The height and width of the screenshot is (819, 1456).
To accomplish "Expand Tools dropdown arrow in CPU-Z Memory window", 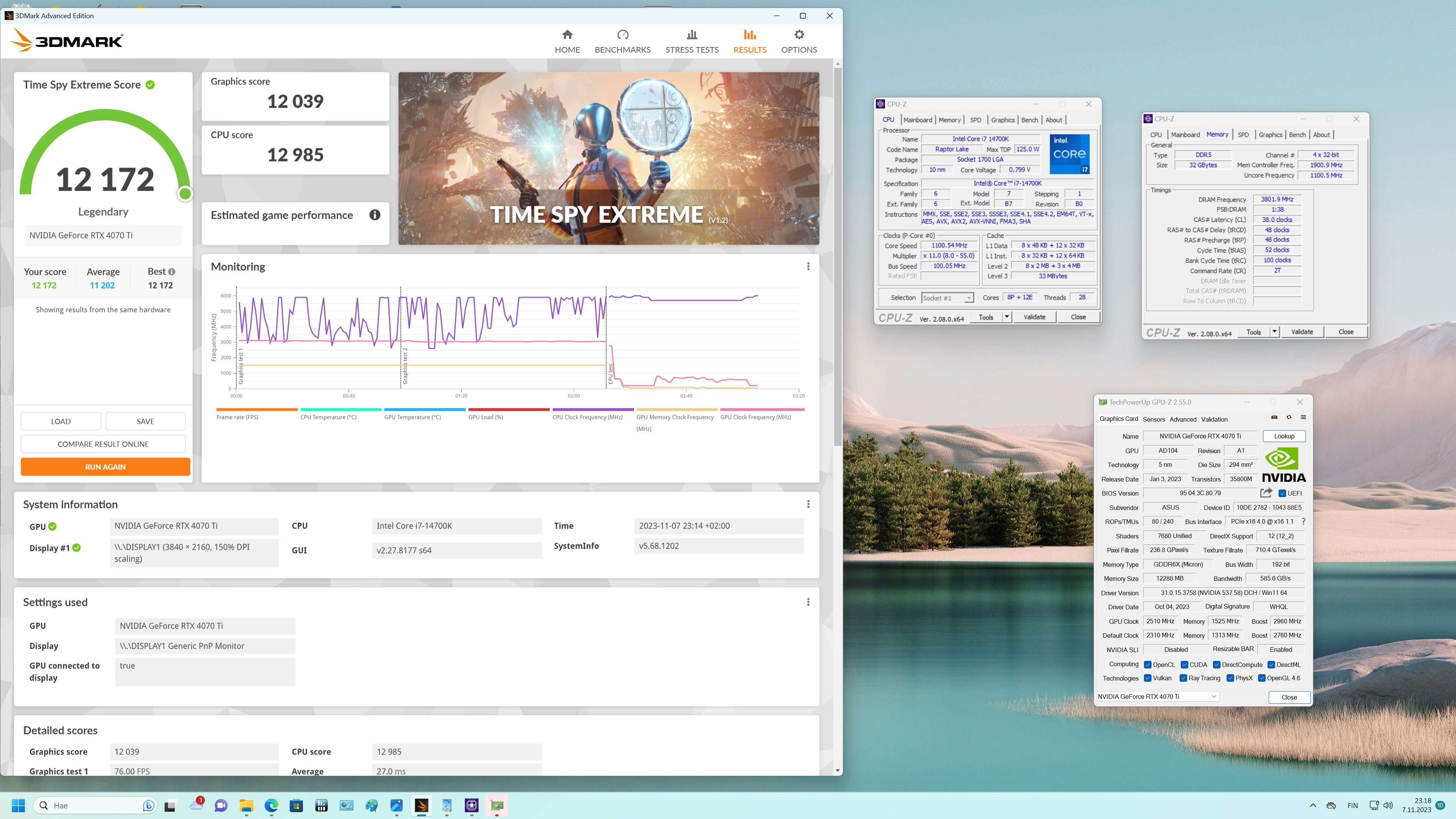I will click(1274, 332).
